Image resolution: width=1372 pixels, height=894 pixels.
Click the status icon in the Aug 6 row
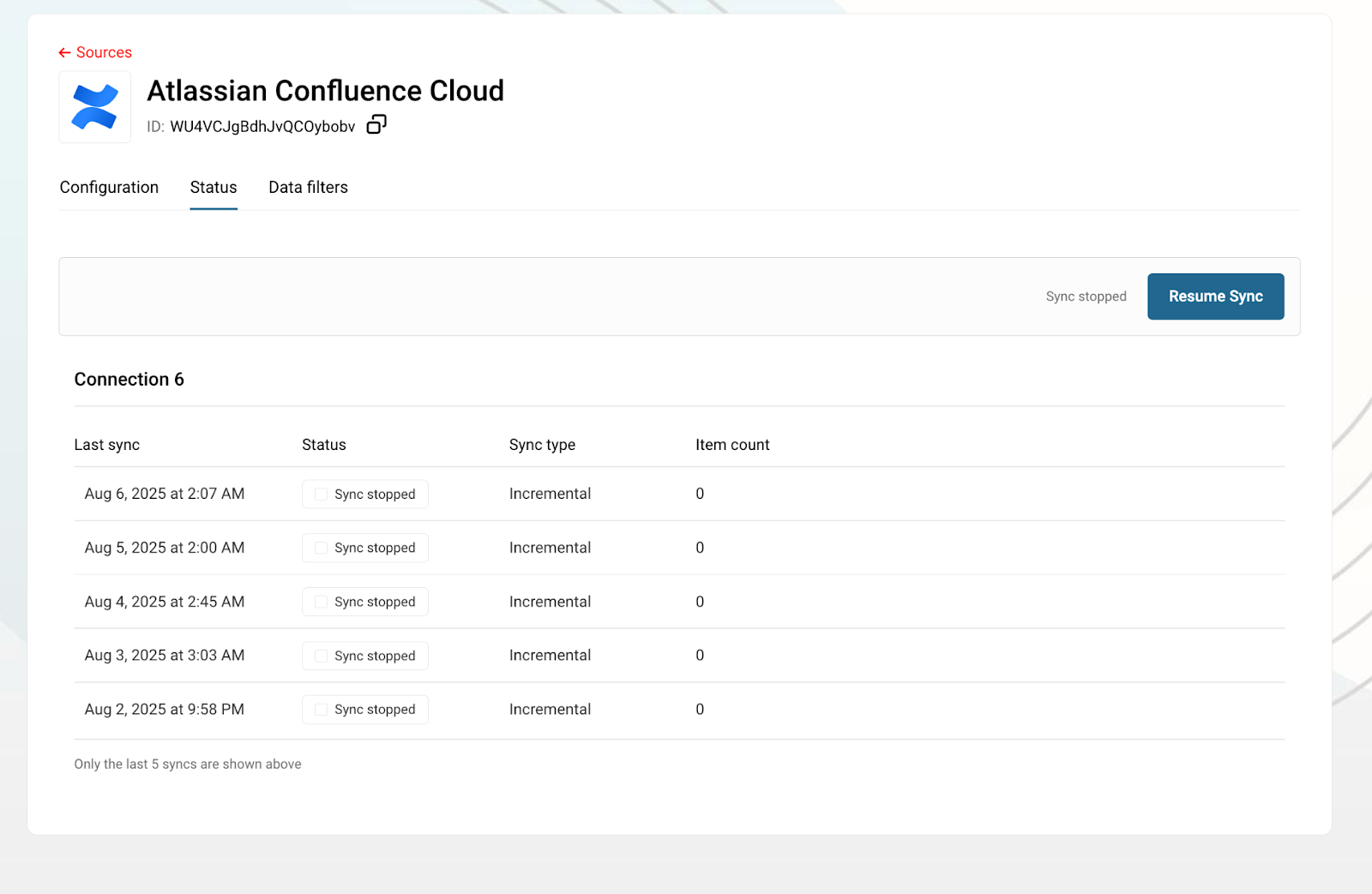321,495
